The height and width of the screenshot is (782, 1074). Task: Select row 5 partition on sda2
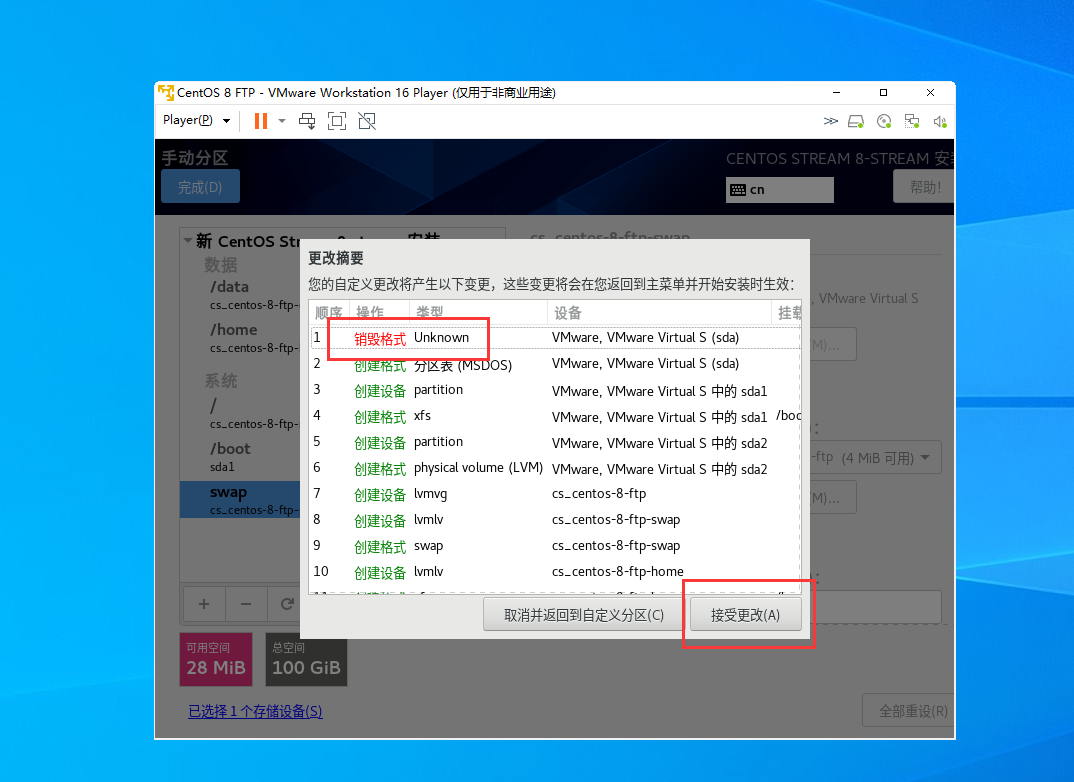click(555, 442)
